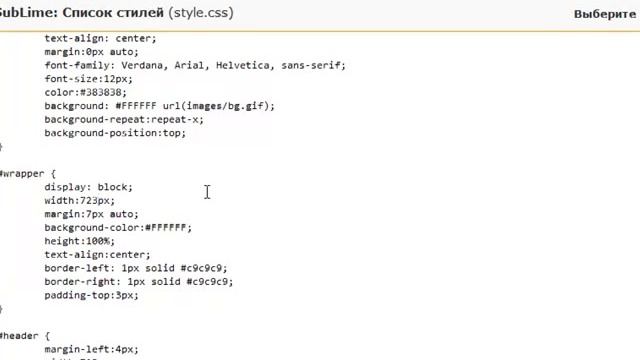Place cursor on background-repeat:repeat-x line
640x360 pixels.
click(x=124, y=120)
